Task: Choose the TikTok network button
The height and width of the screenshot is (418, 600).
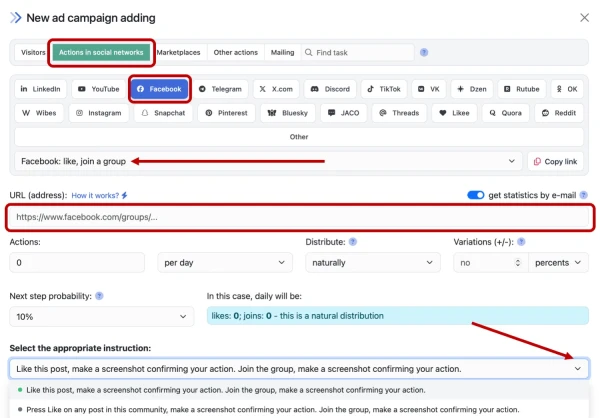Action: (383, 89)
